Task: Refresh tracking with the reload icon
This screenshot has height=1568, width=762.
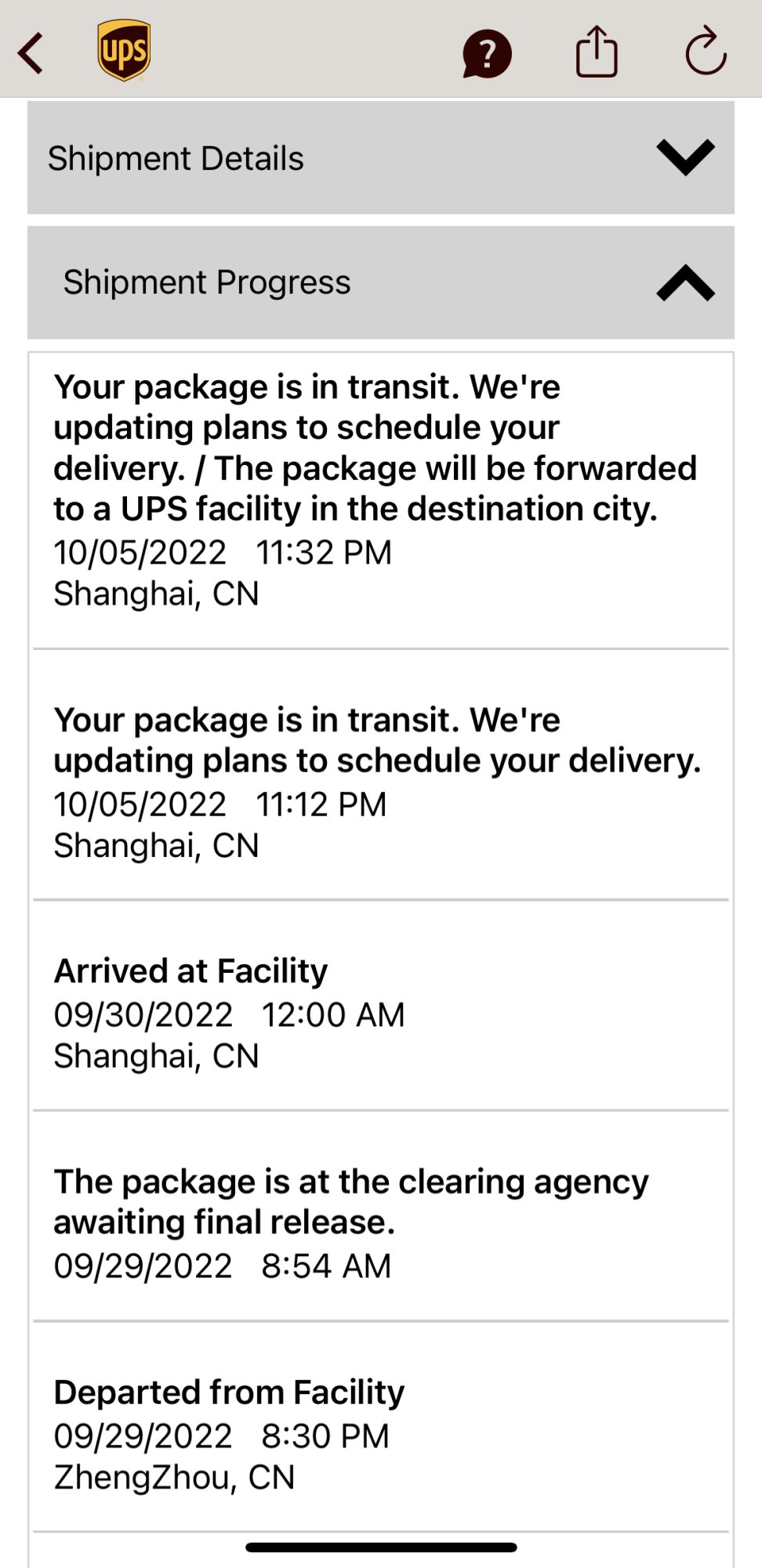Action: 706,52
